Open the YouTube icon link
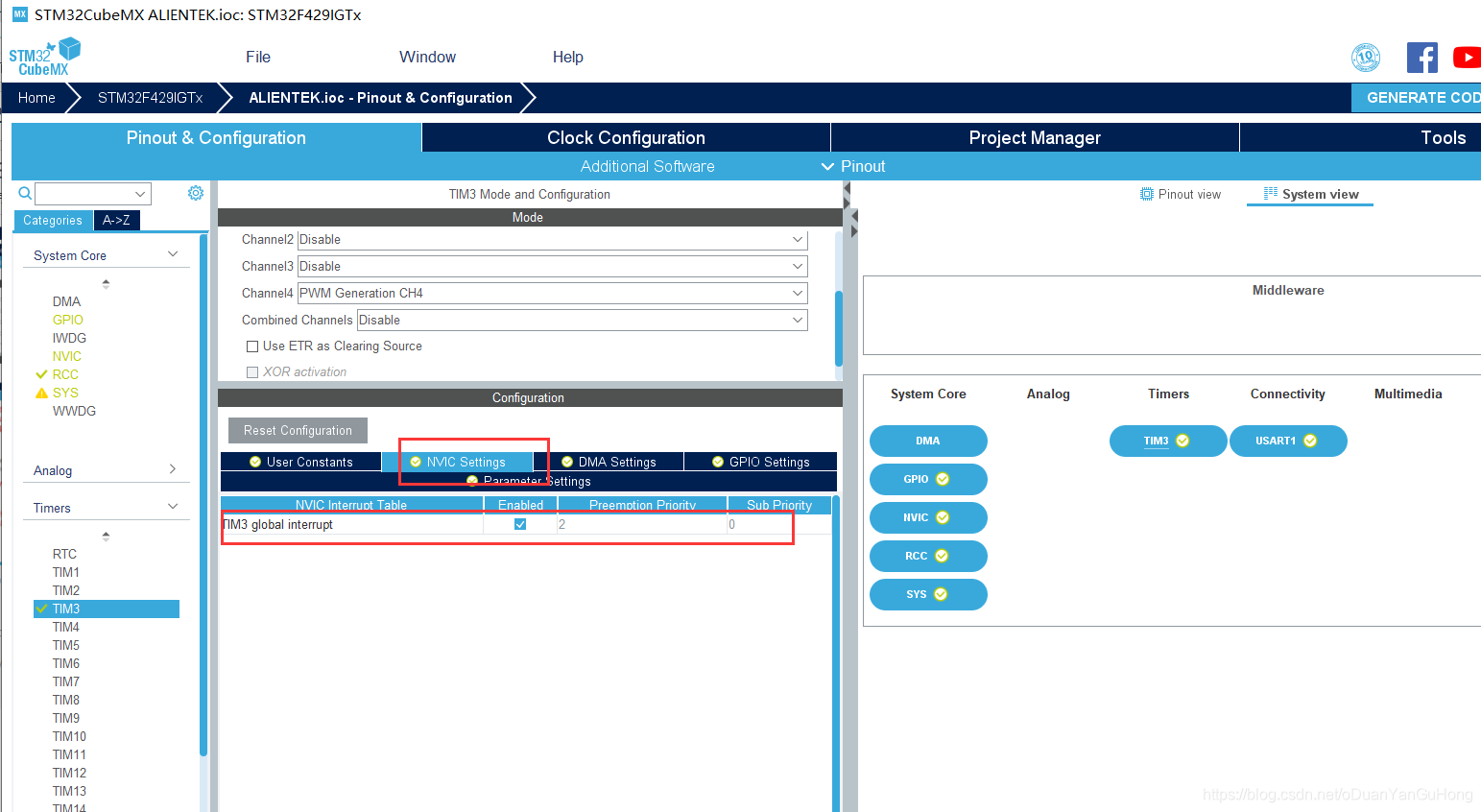 (1467, 58)
